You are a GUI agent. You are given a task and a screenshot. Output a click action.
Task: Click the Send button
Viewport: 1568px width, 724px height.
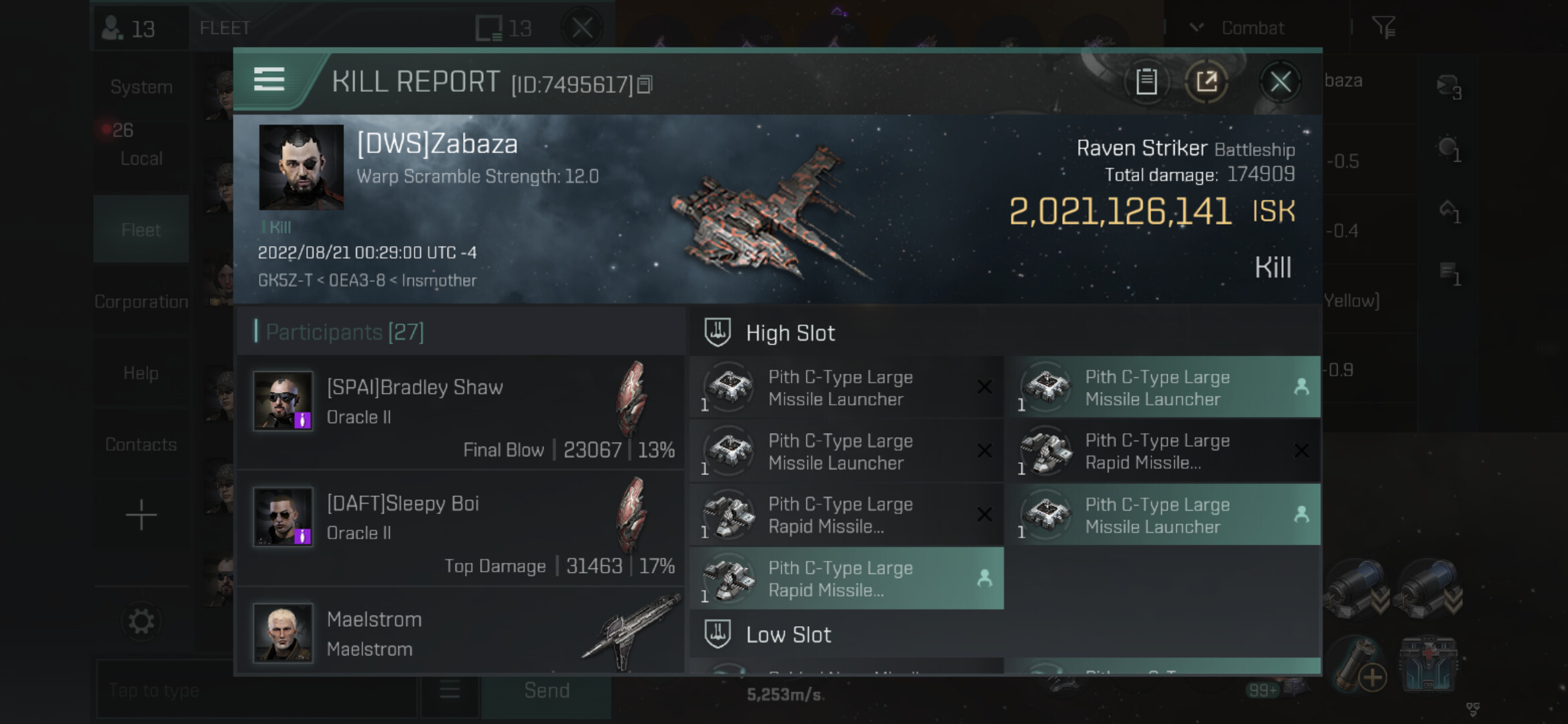[546, 690]
